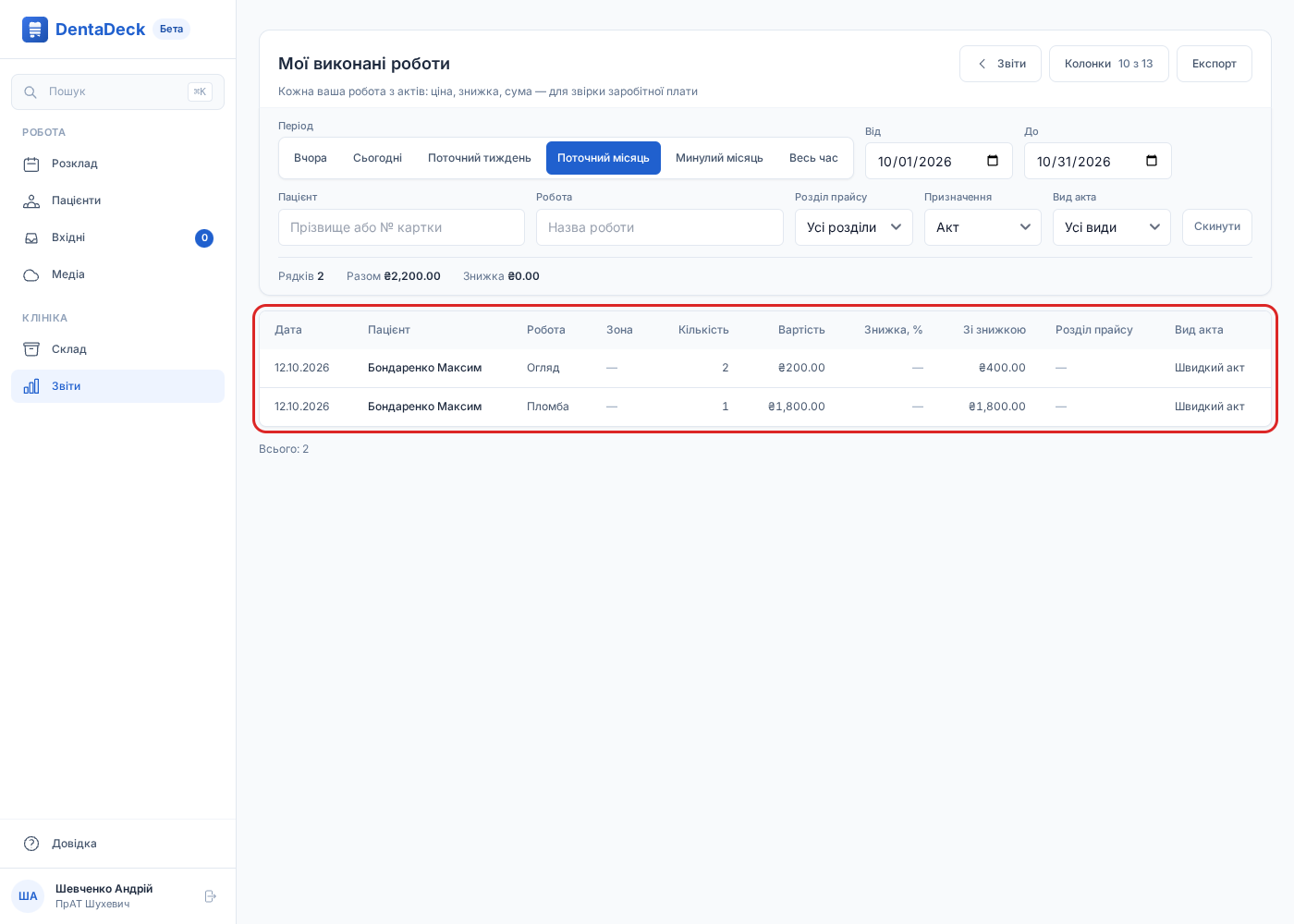Open the Розклад calendar icon

[x=31, y=164]
